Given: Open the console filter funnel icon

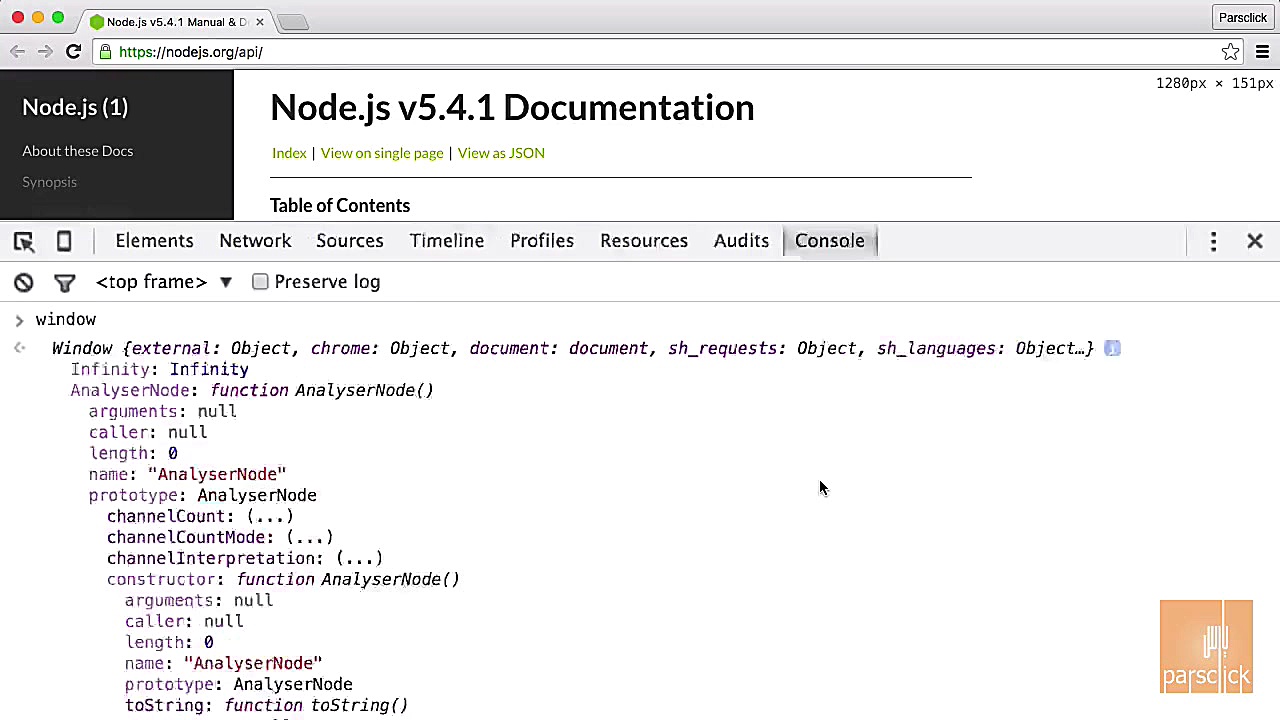Looking at the screenshot, I should 65,283.
